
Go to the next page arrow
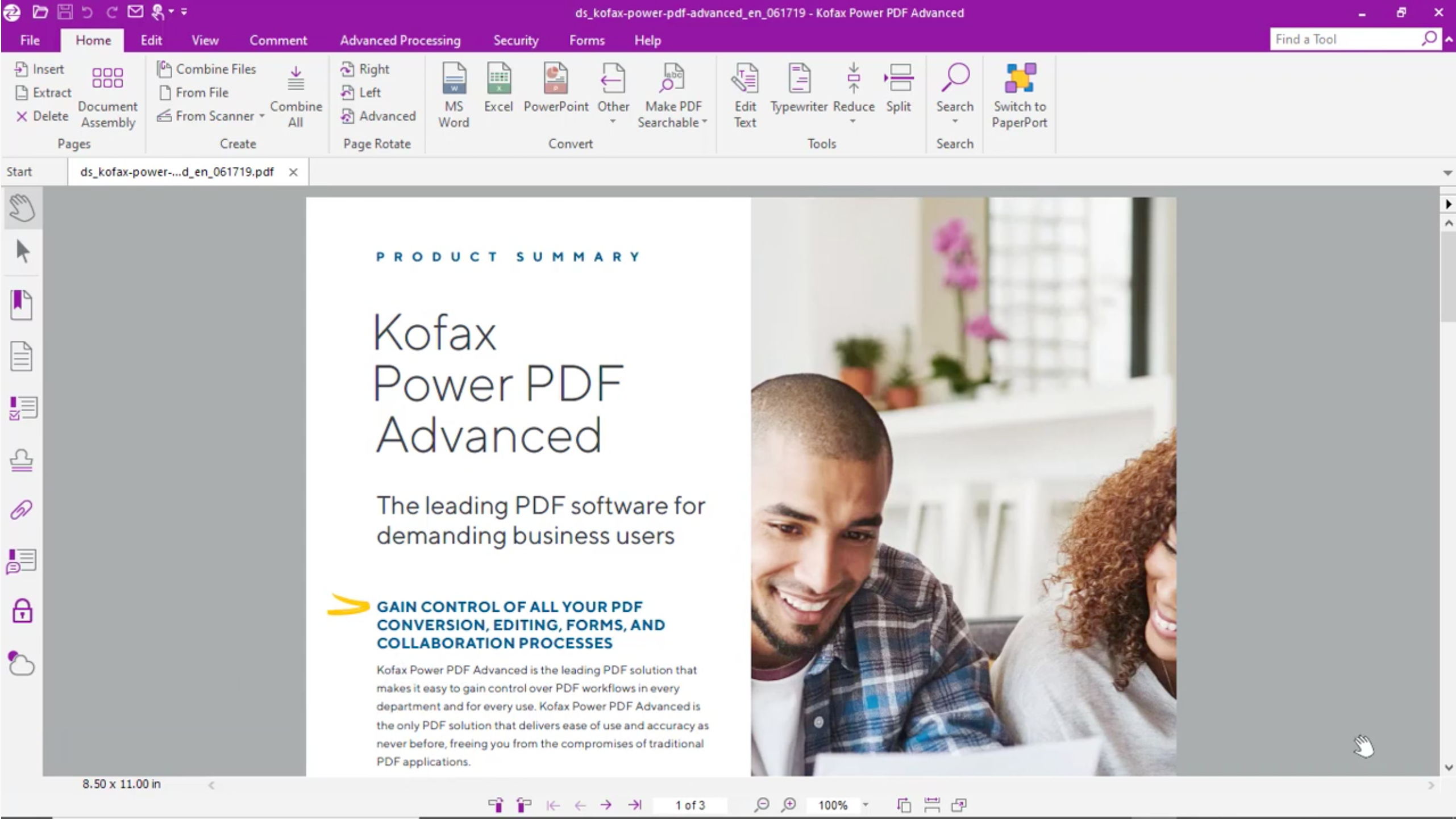click(x=606, y=805)
